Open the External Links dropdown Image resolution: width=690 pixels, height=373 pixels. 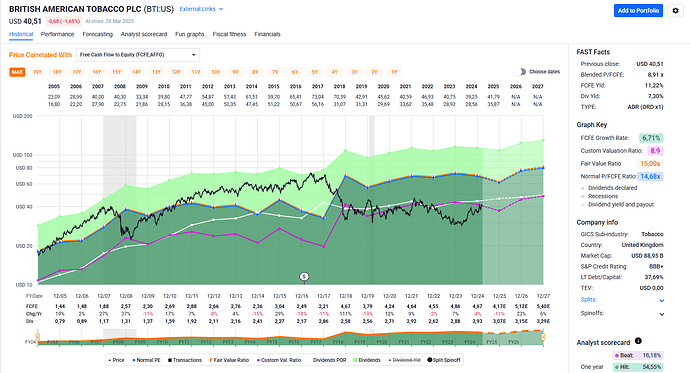tap(201, 9)
